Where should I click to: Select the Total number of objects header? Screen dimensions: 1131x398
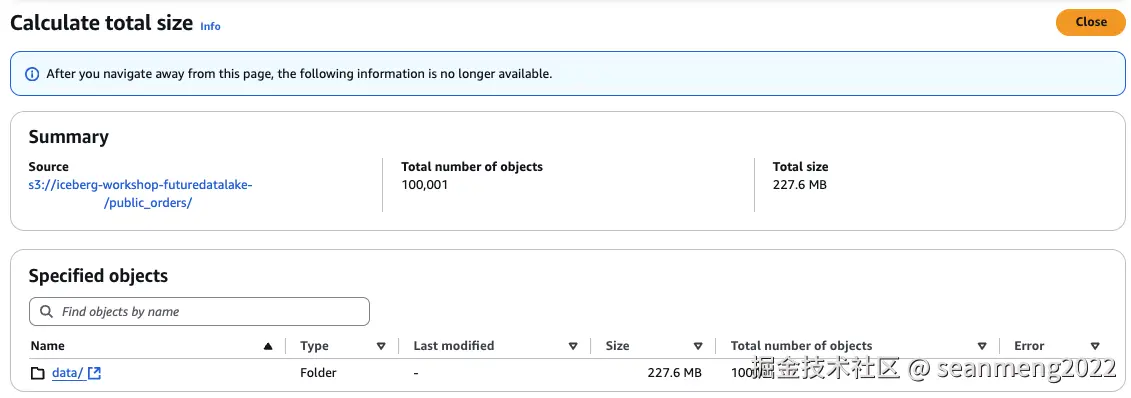point(801,346)
